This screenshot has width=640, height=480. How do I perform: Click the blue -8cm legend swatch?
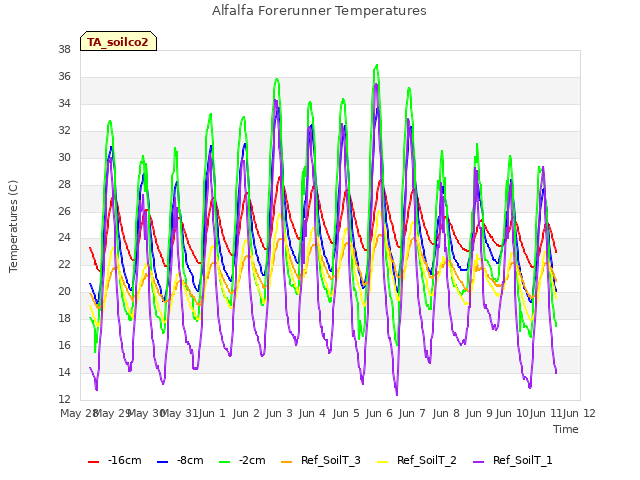(x=162, y=462)
